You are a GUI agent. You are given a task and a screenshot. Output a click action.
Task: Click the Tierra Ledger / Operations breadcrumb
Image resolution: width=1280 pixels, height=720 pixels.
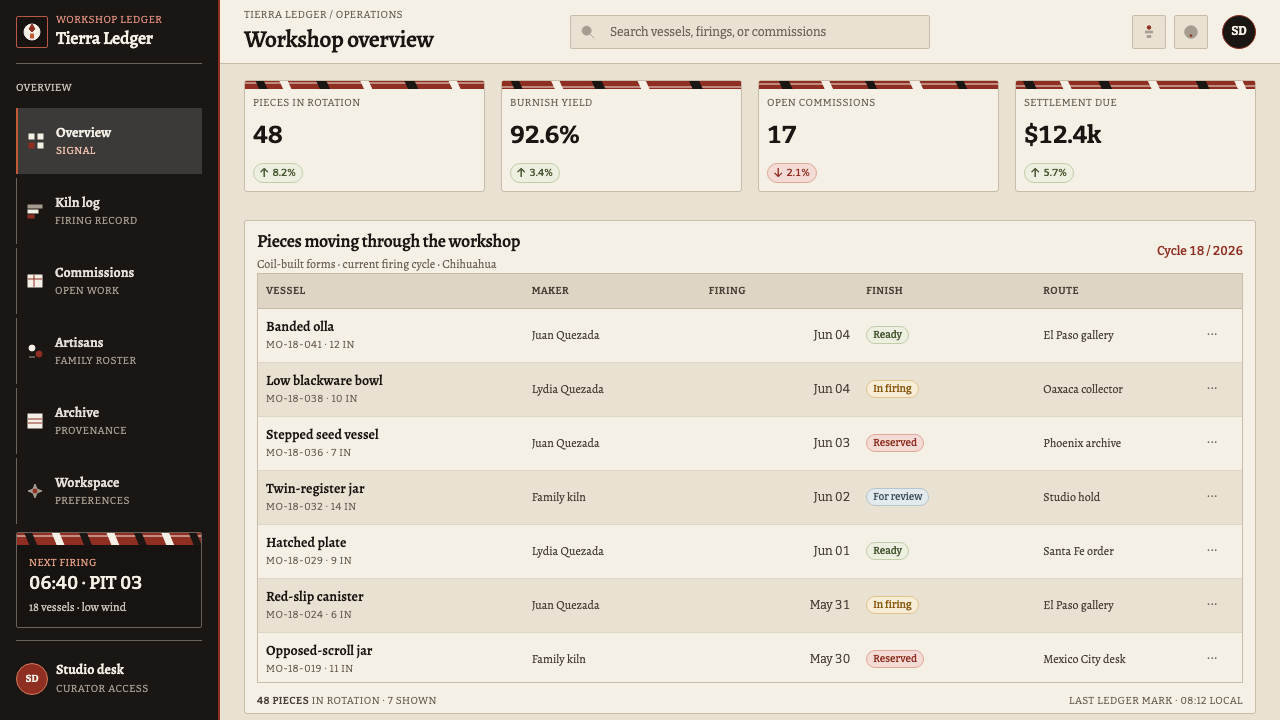coord(323,15)
